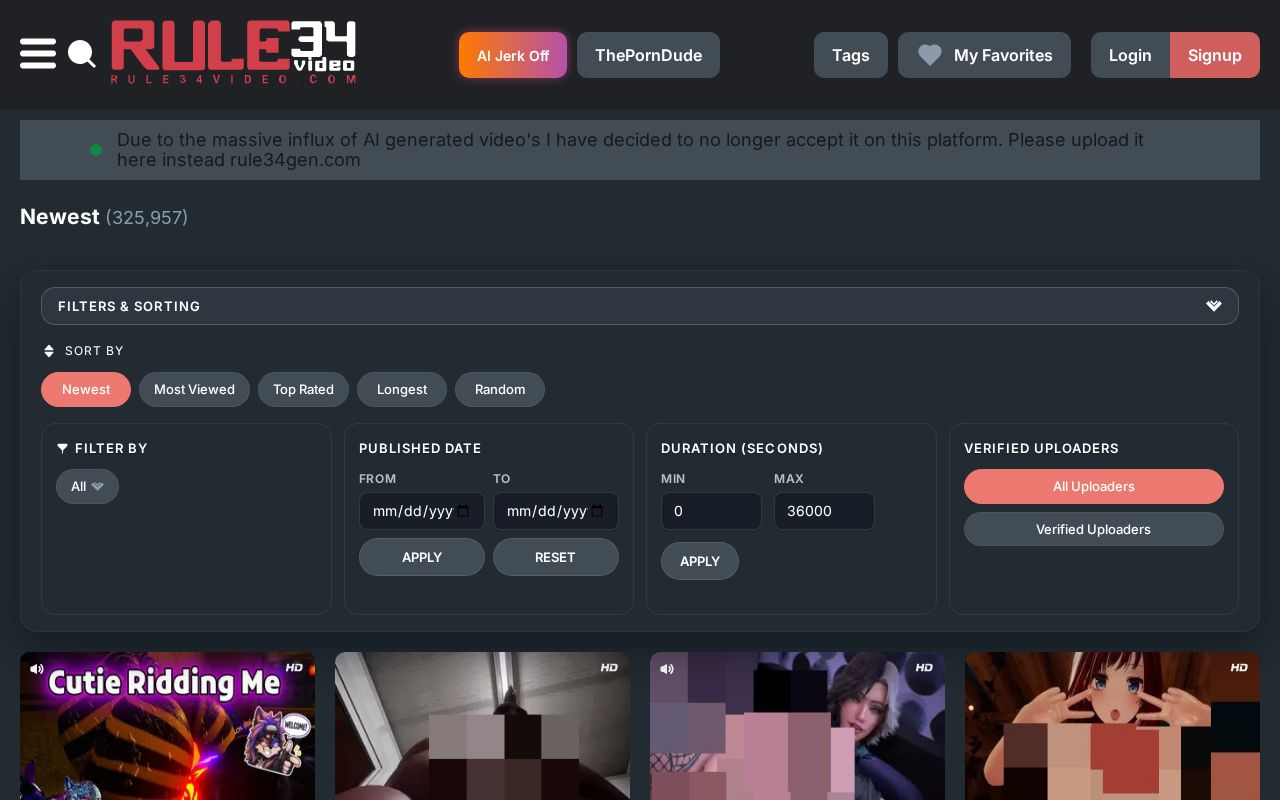Sort videos by Longest
1280x800 pixels.
(x=402, y=390)
